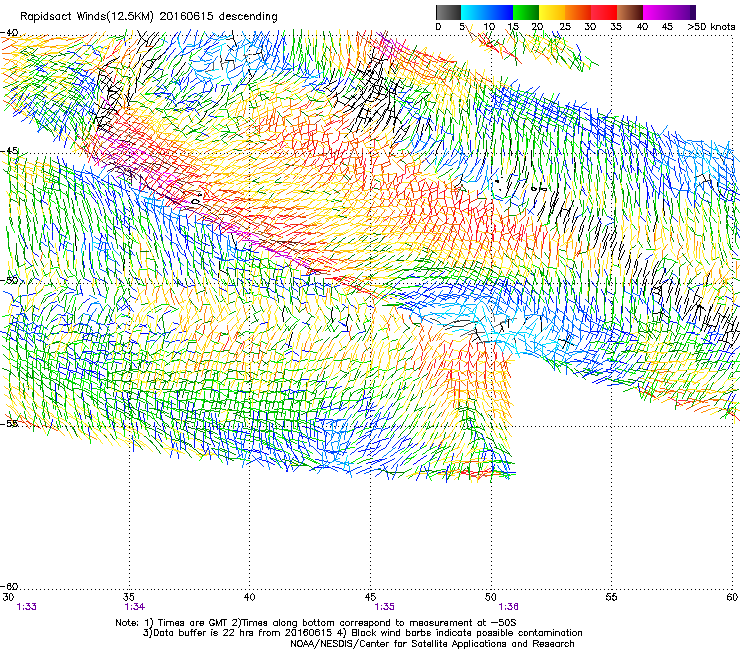
Task: Click the "-50" latitude axis label
Action: click(x=10, y=280)
